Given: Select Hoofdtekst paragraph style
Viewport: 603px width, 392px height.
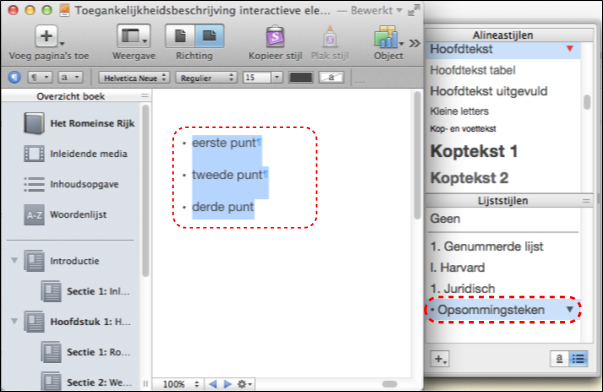Looking at the screenshot, I should click(x=502, y=49).
